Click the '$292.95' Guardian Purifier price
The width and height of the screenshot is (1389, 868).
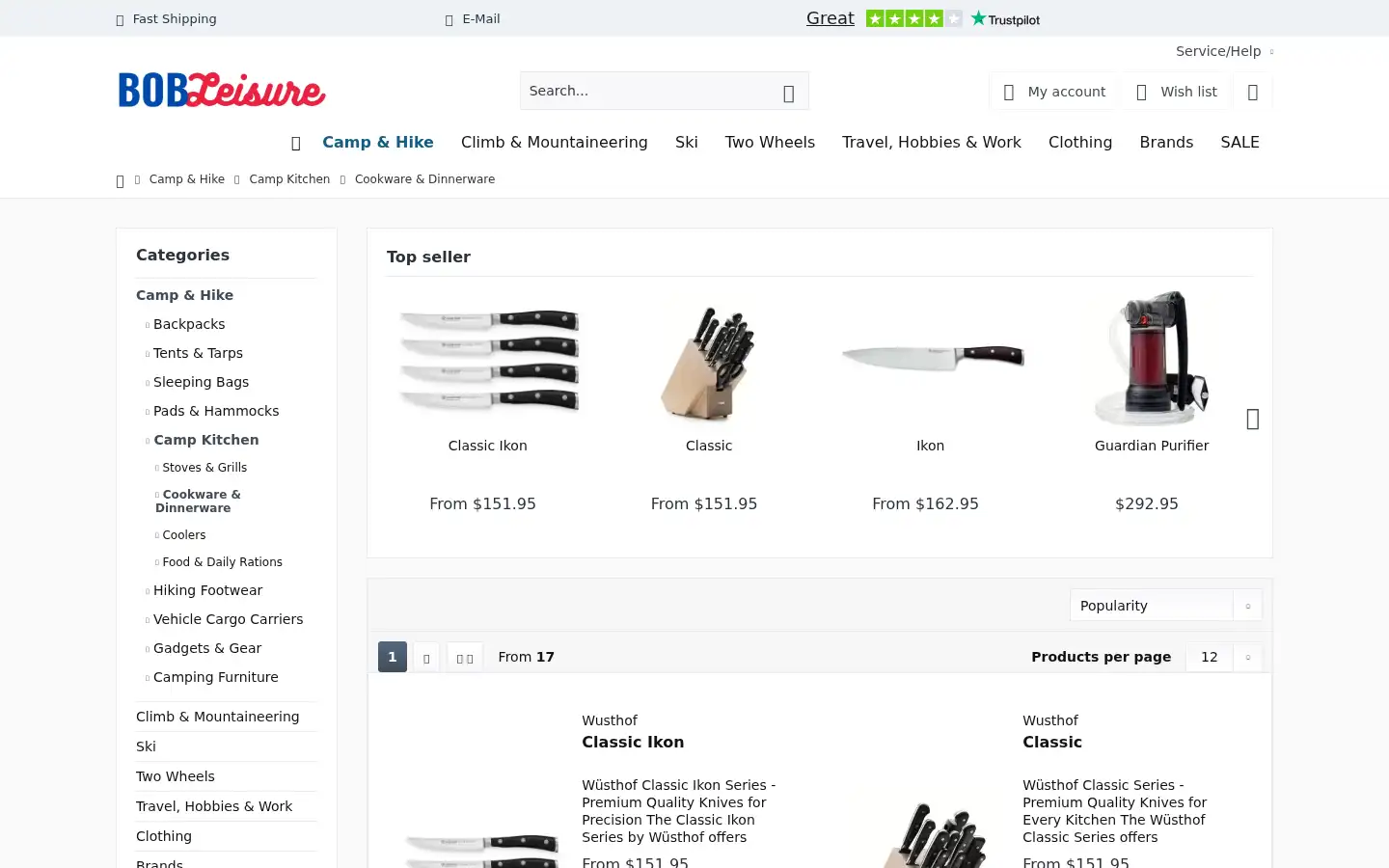click(x=1147, y=503)
